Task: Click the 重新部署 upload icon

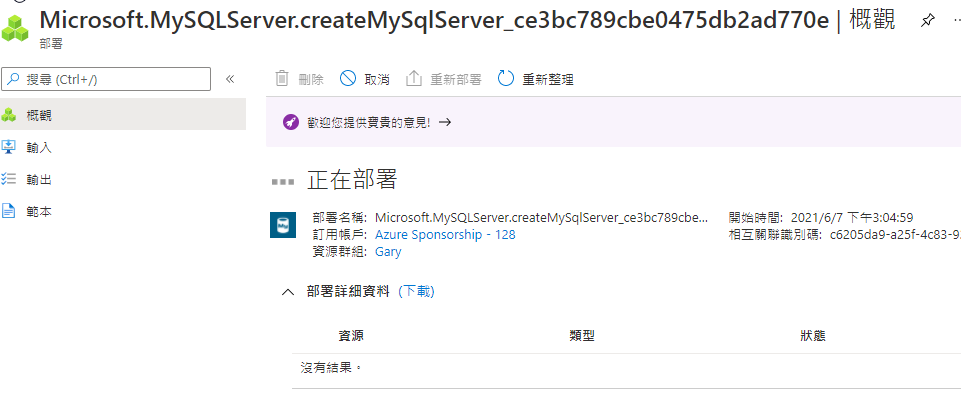Action: coord(414,79)
